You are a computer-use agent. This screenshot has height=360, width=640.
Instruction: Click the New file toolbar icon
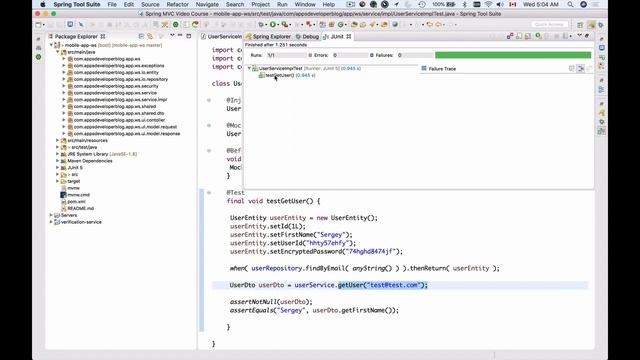(37, 24)
